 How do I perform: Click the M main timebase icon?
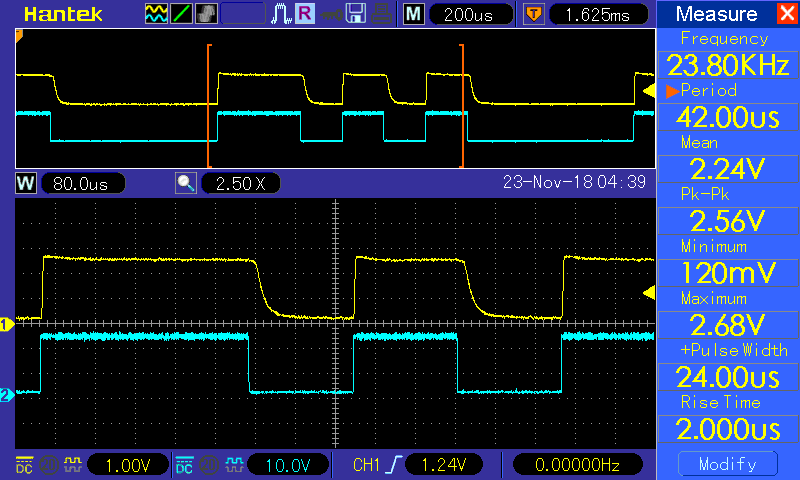tap(414, 14)
